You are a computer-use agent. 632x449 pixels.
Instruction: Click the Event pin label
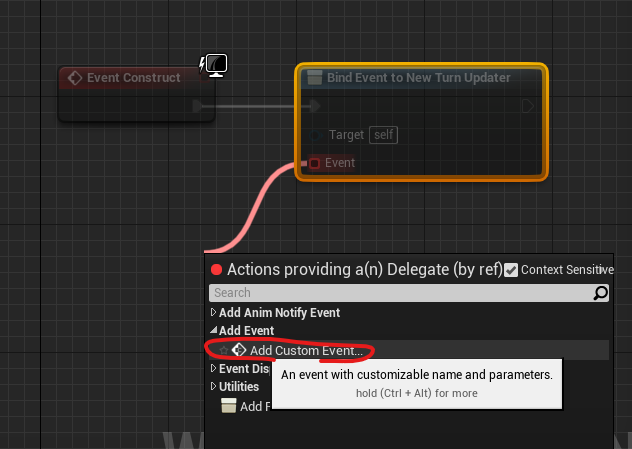coord(340,163)
